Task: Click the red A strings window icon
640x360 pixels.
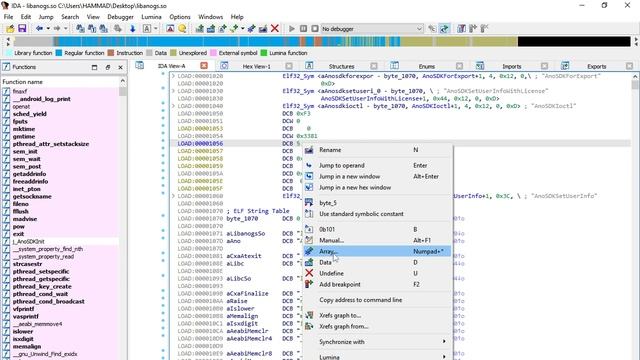Action: pyautogui.click(x=170, y=29)
